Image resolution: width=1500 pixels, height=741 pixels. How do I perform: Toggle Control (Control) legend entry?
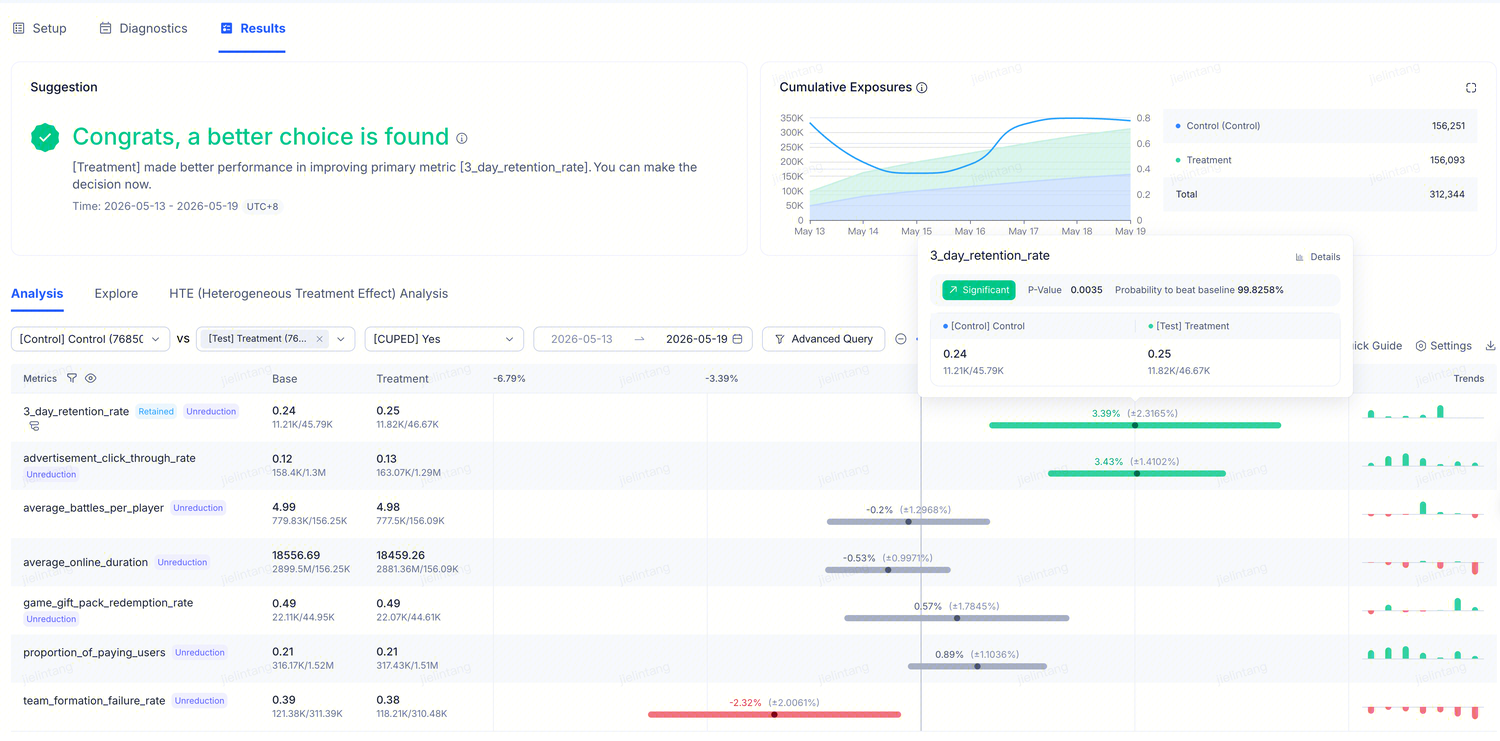pyautogui.click(x=1222, y=126)
